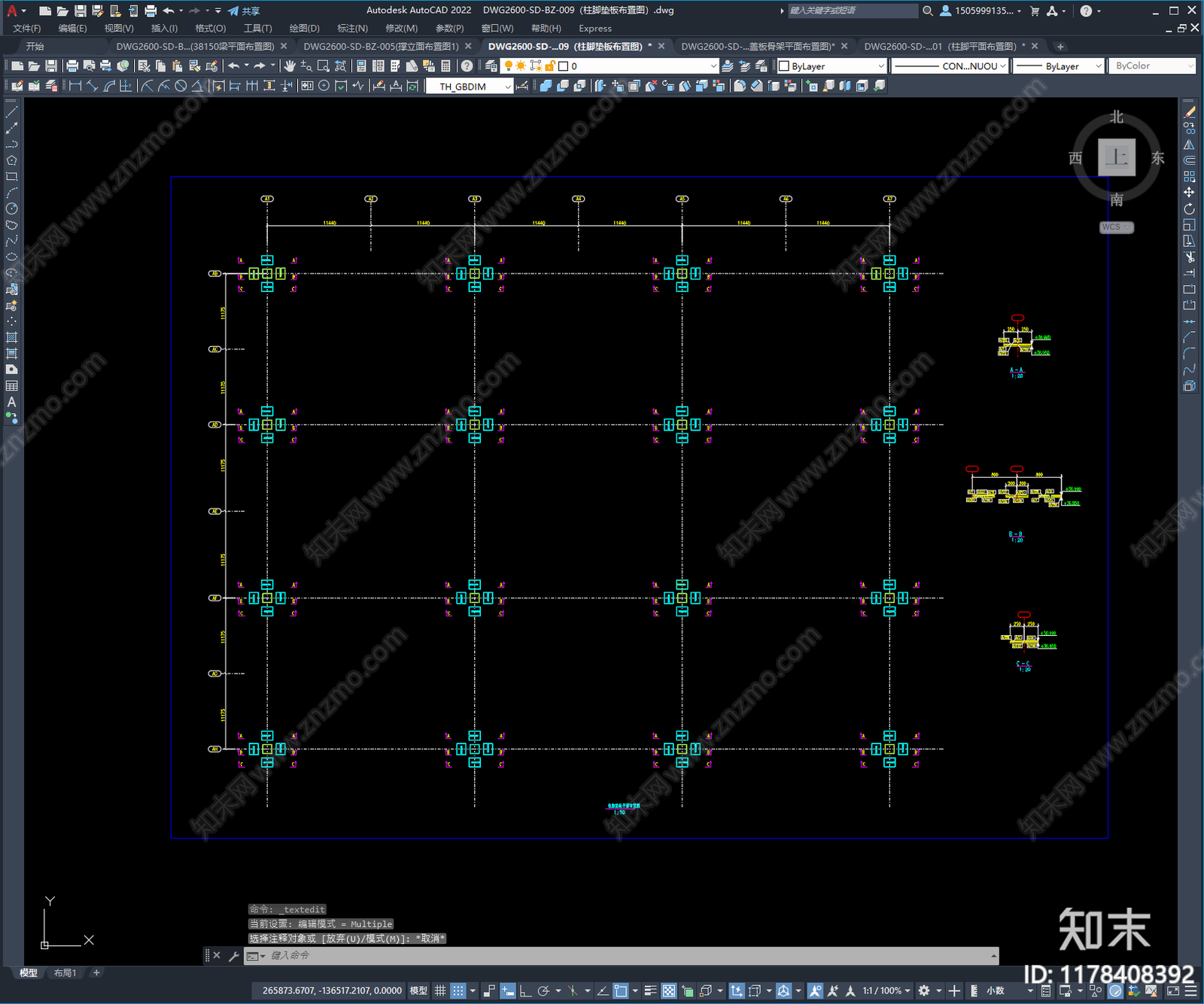Image resolution: width=1204 pixels, height=1004 pixels.
Task: Switch to the DWG2600-SD-BZ-005 drawing tab
Action: (381, 47)
